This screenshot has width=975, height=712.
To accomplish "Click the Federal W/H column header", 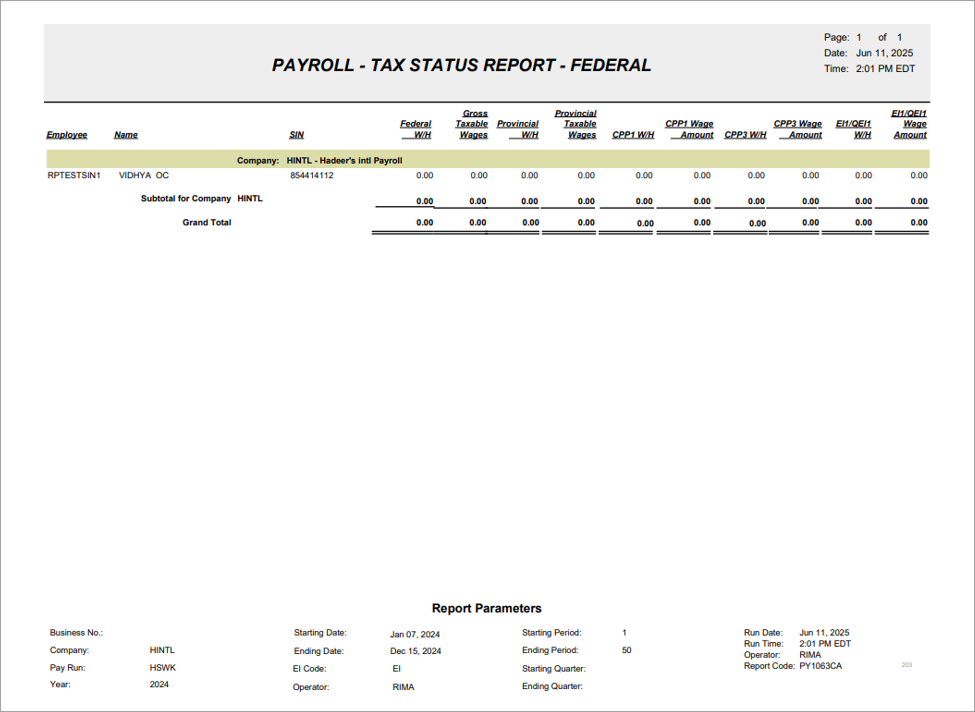I will [x=415, y=129].
